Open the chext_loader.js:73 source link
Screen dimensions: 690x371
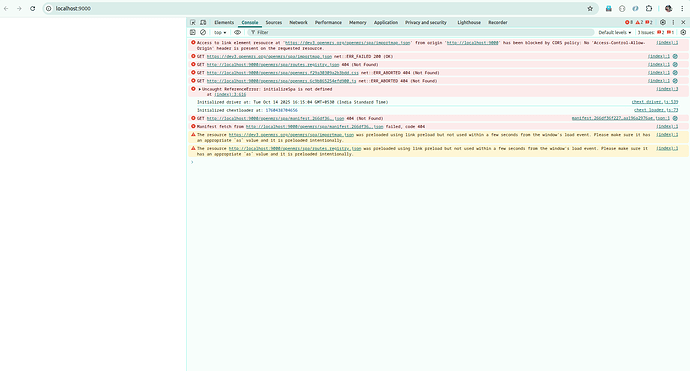(x=656, y=110)
